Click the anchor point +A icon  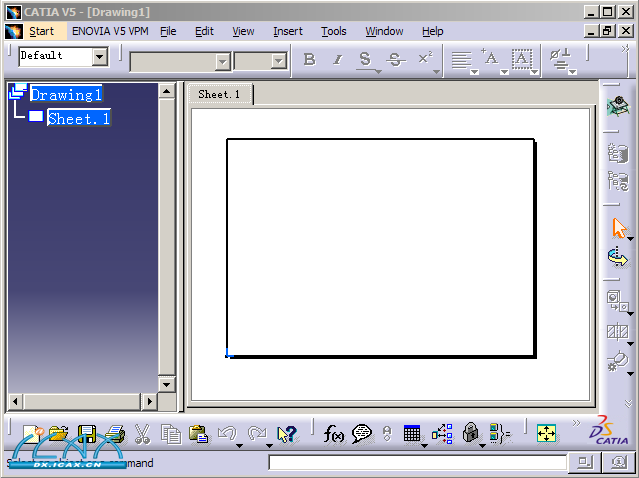tap(490, 57)
